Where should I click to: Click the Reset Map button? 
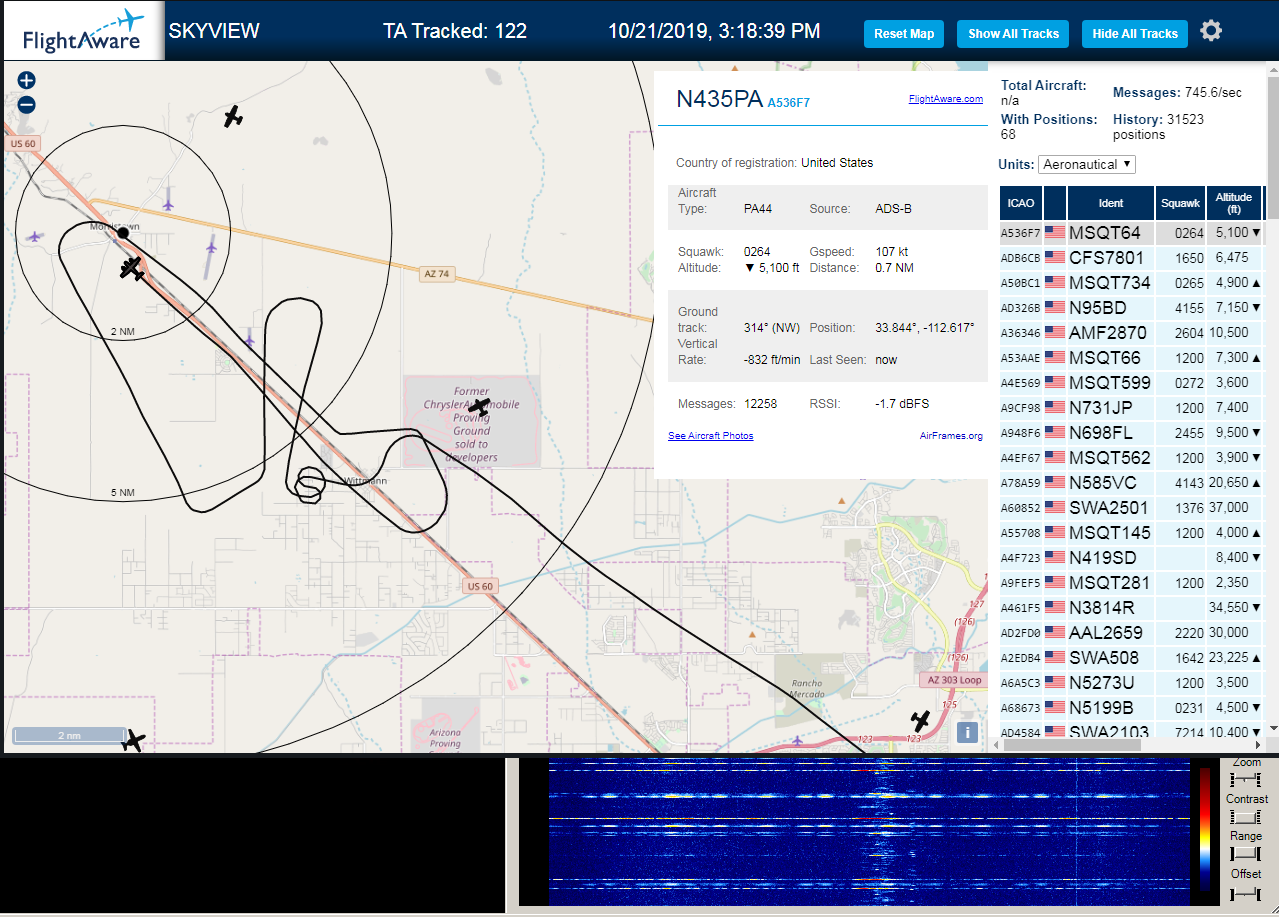[x=904, y=33]
